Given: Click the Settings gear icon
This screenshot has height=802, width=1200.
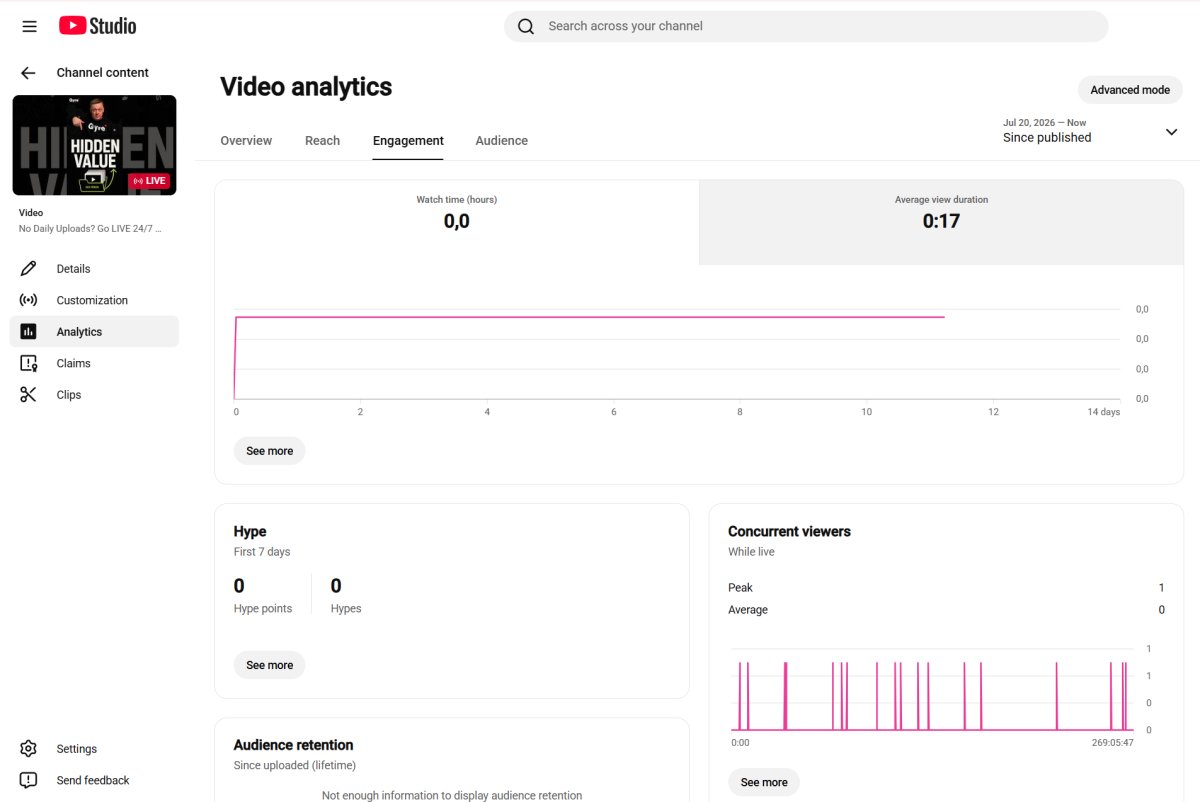Looking at the screenshot, I should click(28, 749).
